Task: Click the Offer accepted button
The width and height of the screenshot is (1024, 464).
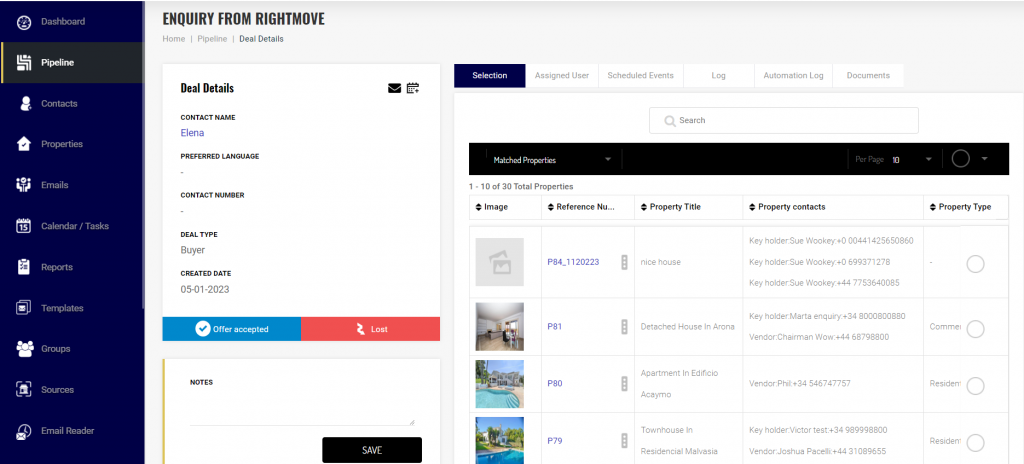Action: [x=232, y=329]
